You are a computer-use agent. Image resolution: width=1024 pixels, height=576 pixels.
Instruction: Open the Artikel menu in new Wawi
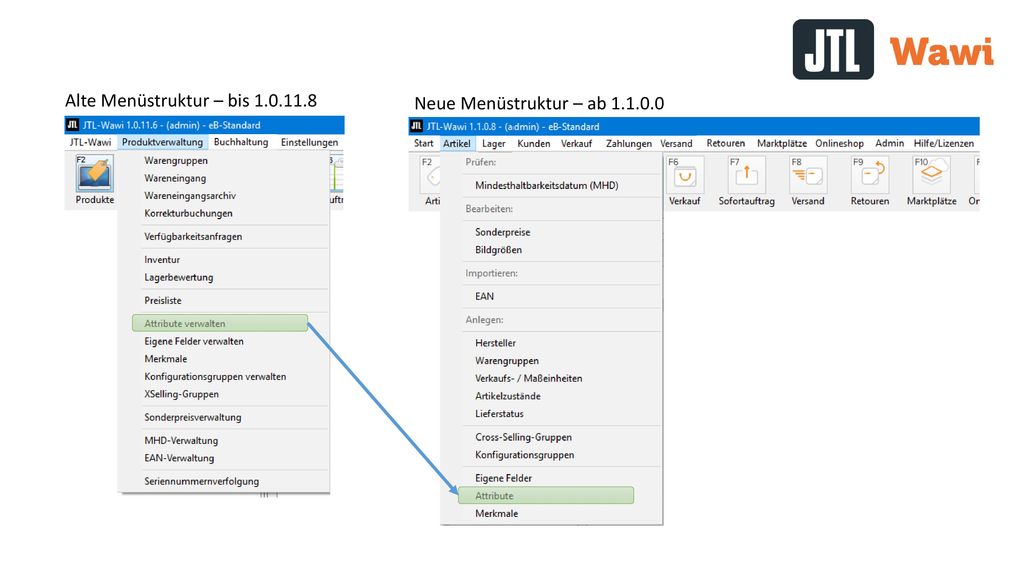click(456, 143)
